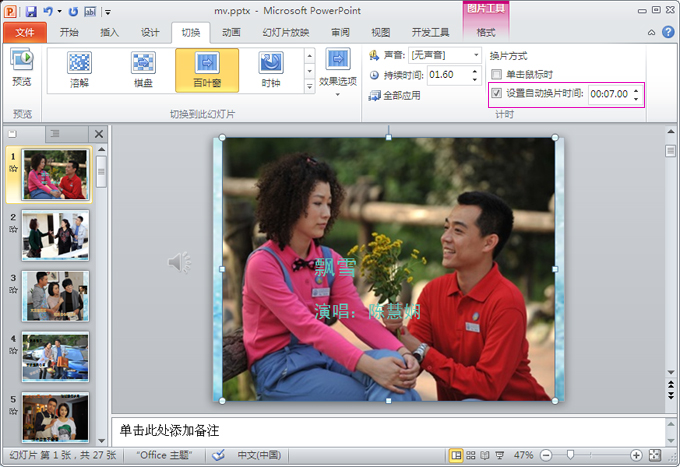The width and height of the screenshot is (680, 467).
Task: Click the audio speaker icon beside slide
Action: (x=179, y=262)
